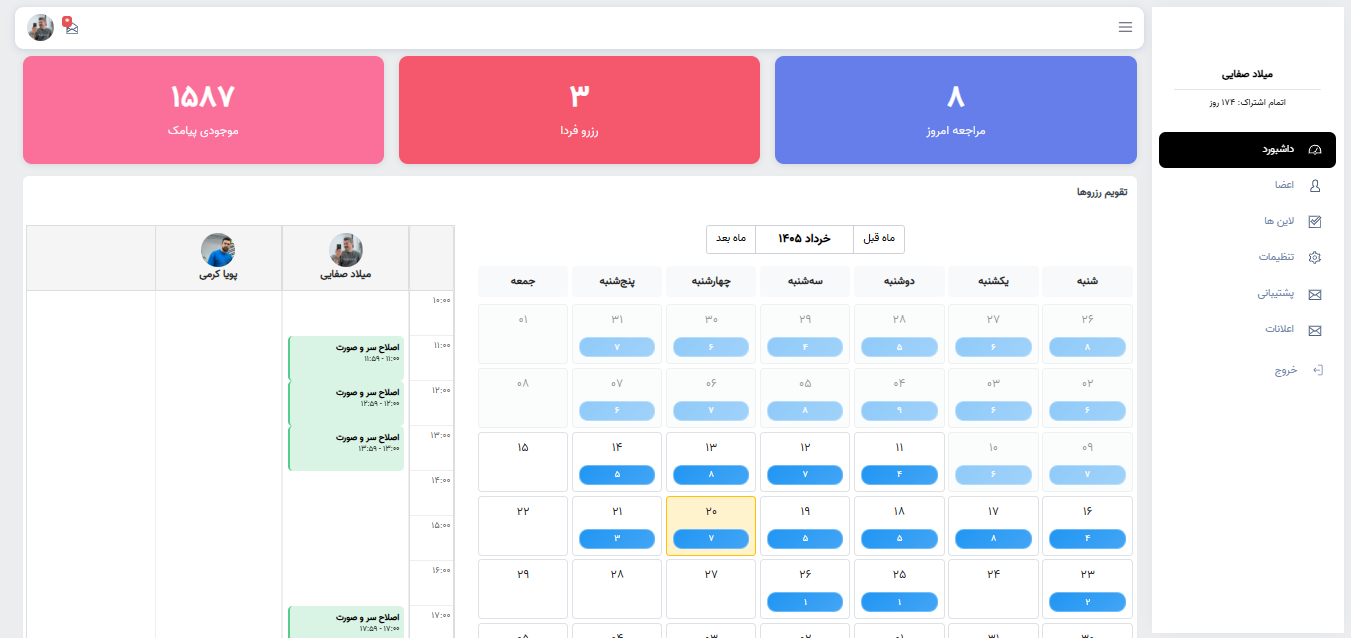Click the person icon beside اعضا
This screenshot has width=1351, height=638.
tap(1315, 185)
